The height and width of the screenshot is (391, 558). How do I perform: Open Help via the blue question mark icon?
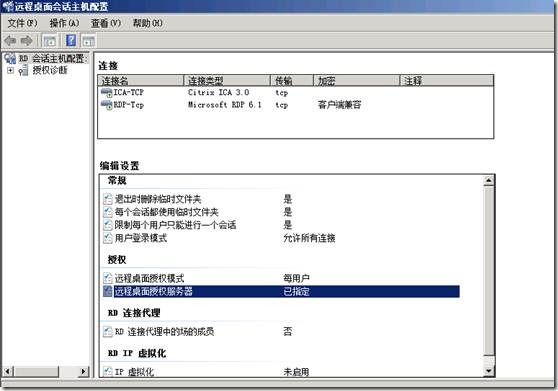click(x=71, y=40)
